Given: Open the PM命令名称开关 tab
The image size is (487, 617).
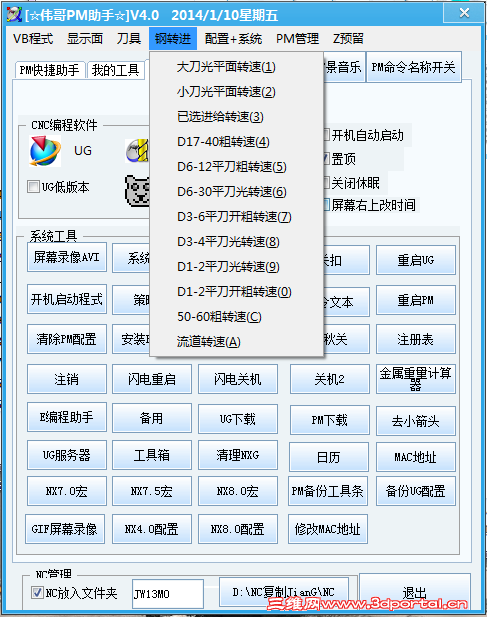Looking at the screenshot, I should (x=413, y=67).
